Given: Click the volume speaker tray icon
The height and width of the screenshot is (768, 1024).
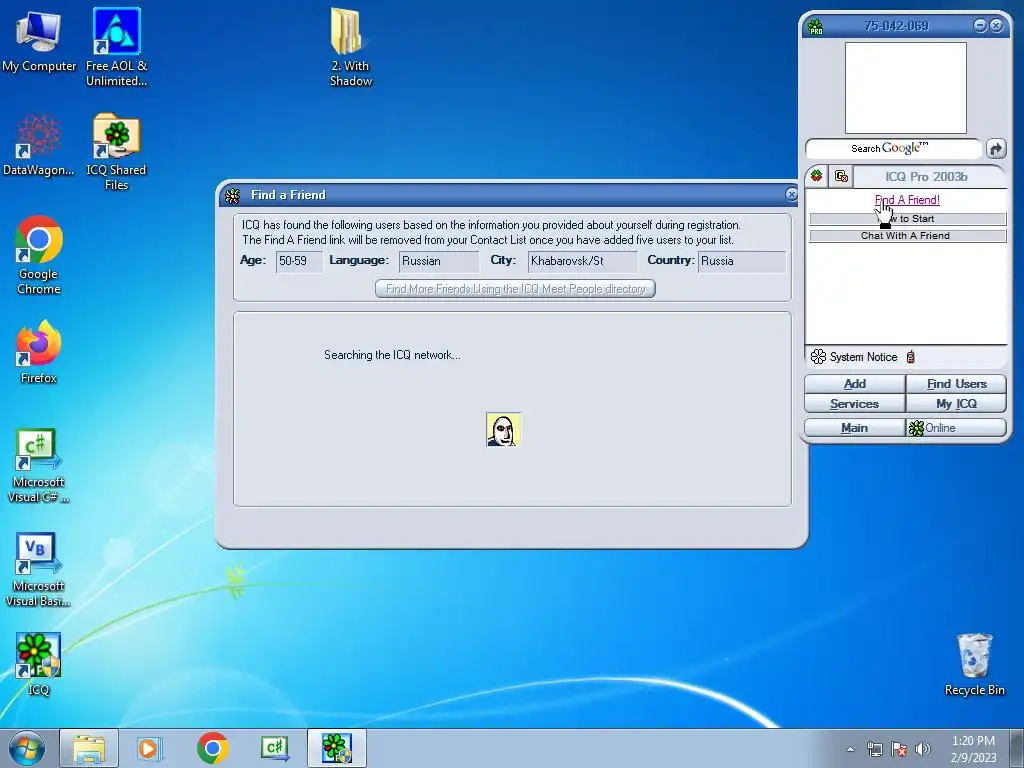Looking at the screenshot, I should point(922,749).
